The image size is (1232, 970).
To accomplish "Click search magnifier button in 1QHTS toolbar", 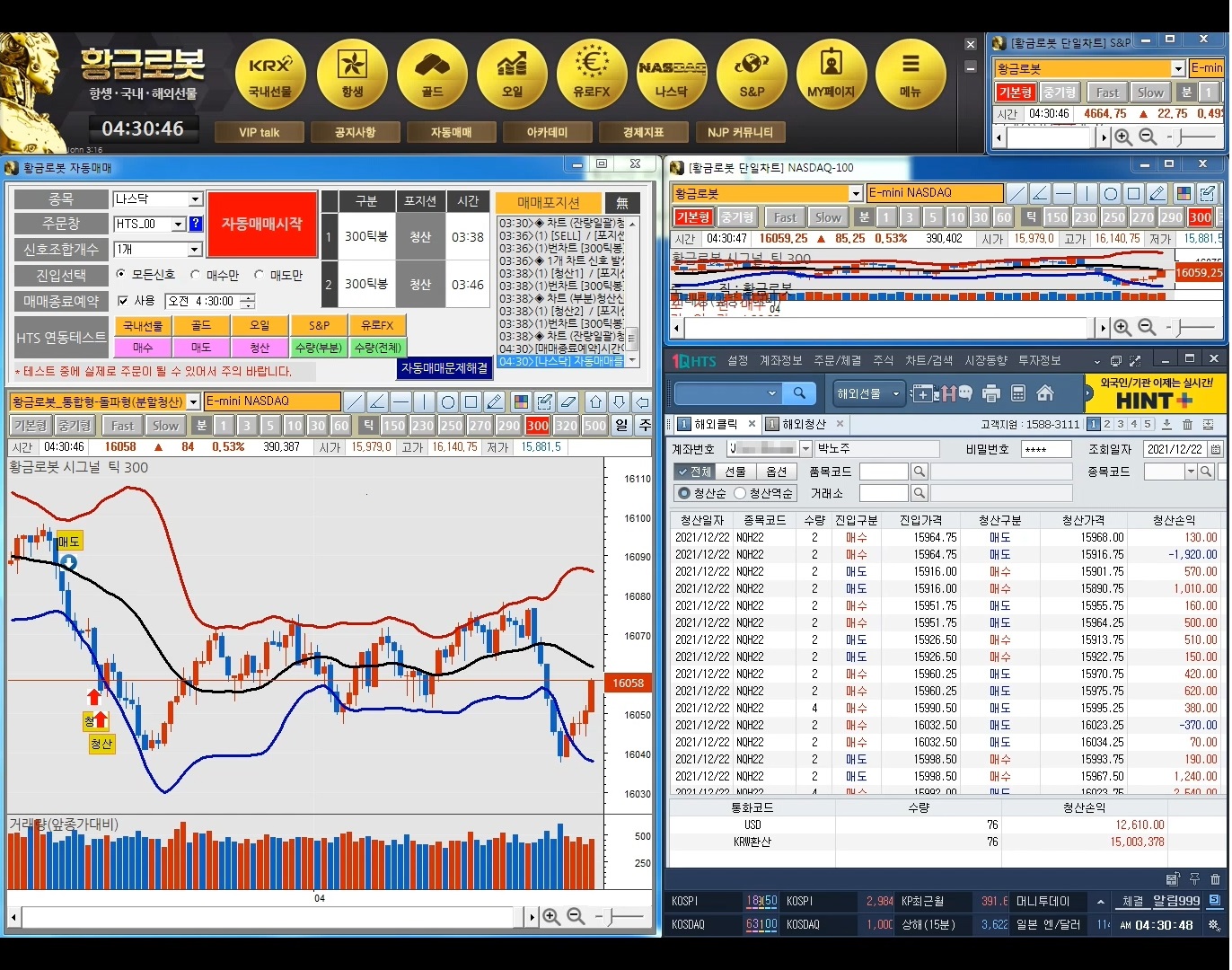I will [x=798, y=392].
